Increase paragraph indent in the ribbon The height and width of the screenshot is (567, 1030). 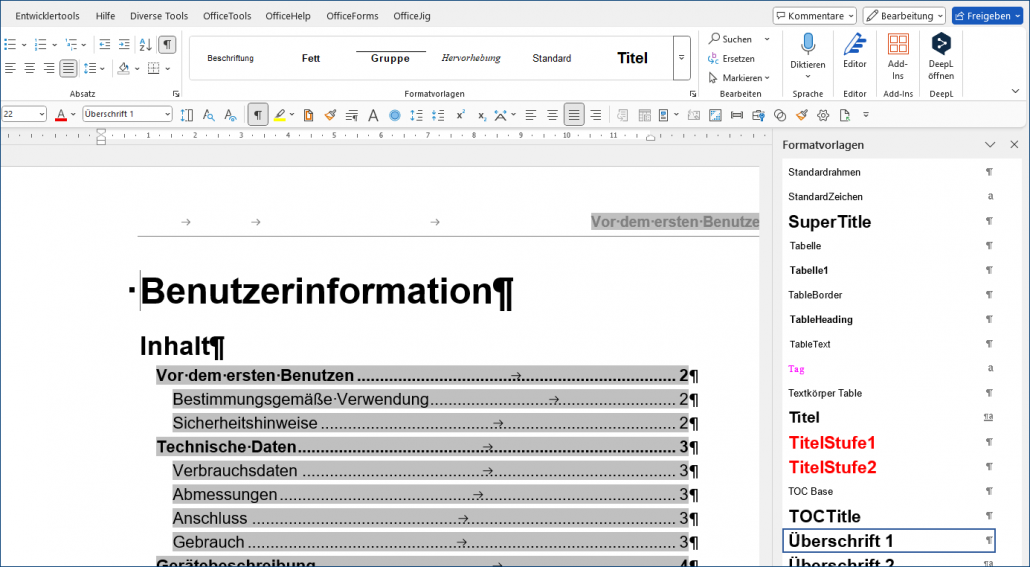pyautogui.click(x=123, y=44)
